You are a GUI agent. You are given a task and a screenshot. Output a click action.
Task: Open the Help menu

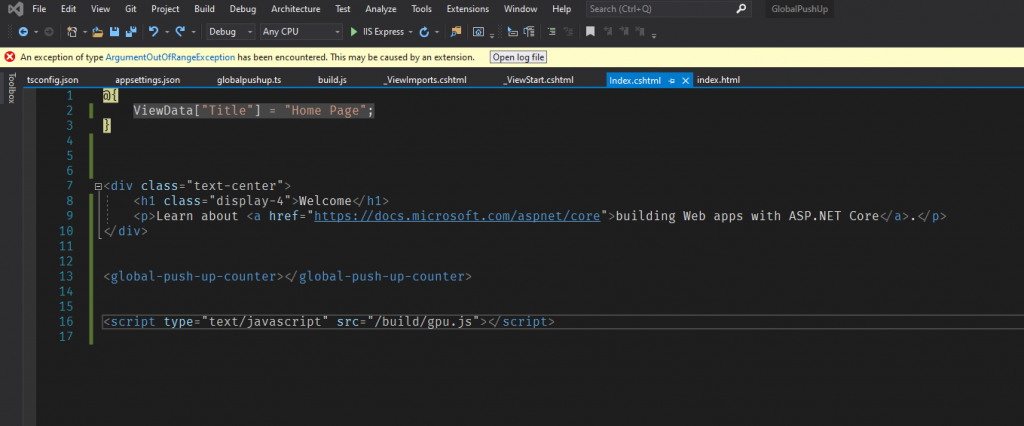(x=561, y=9)
